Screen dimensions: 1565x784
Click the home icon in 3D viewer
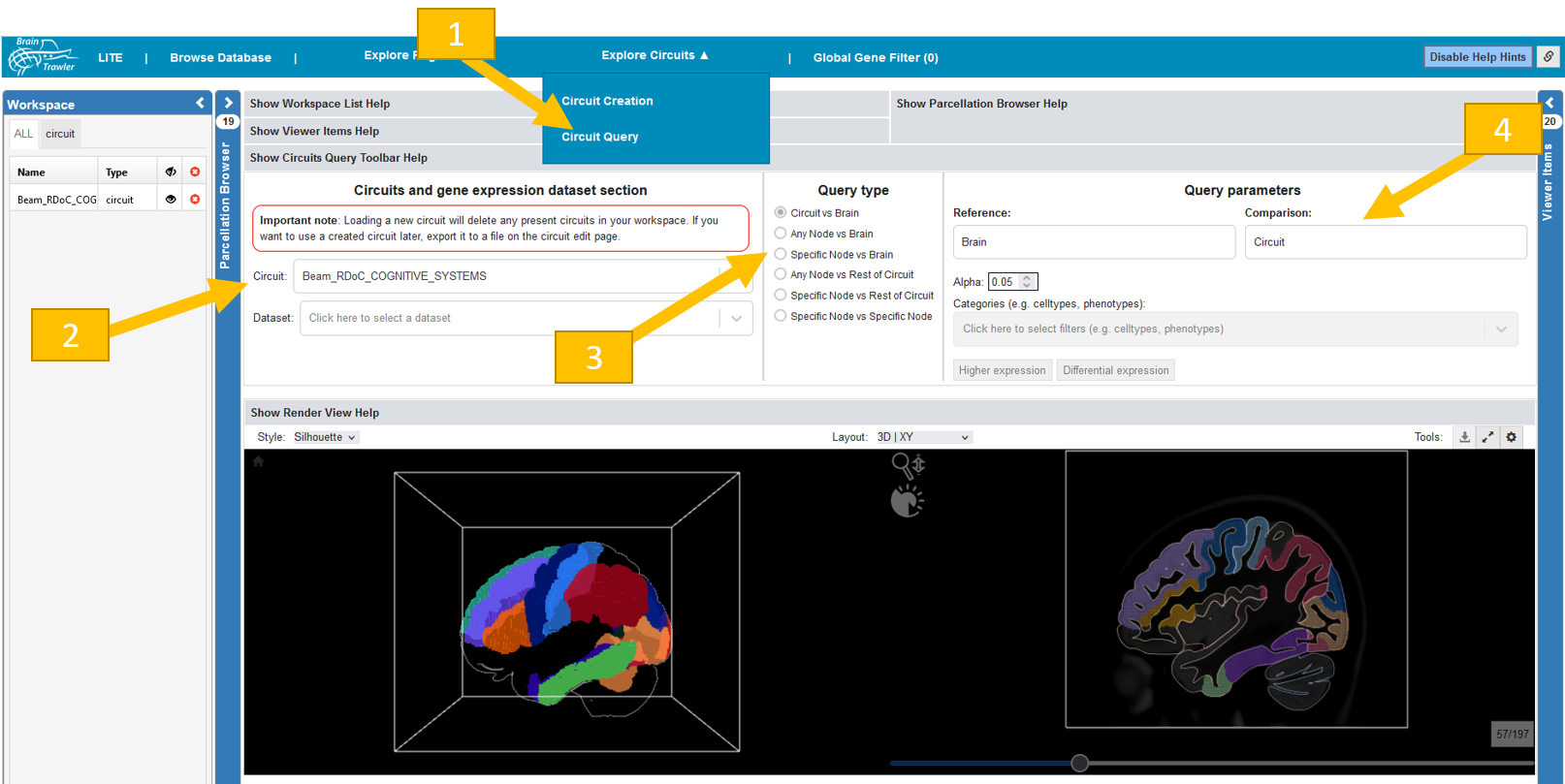(x=258, y=461)
